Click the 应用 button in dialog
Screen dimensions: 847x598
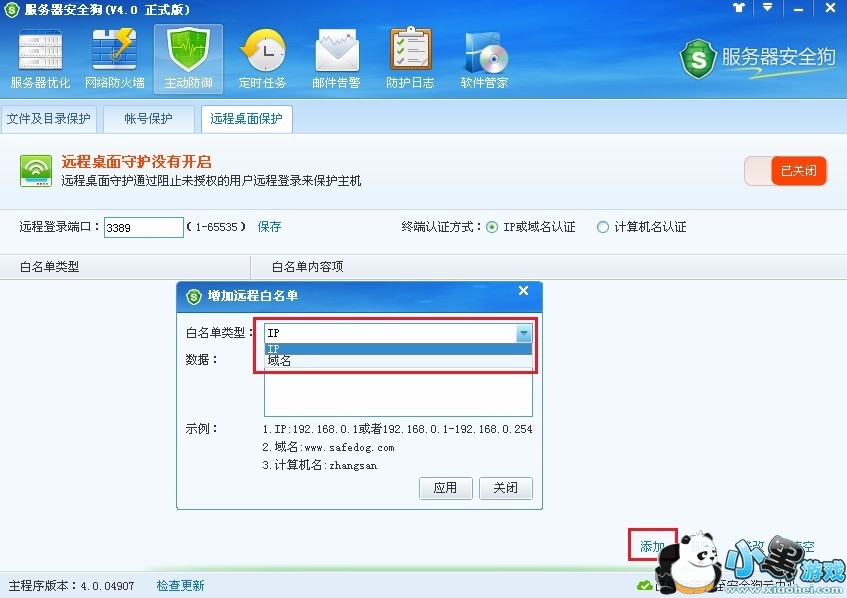[446, 488]
